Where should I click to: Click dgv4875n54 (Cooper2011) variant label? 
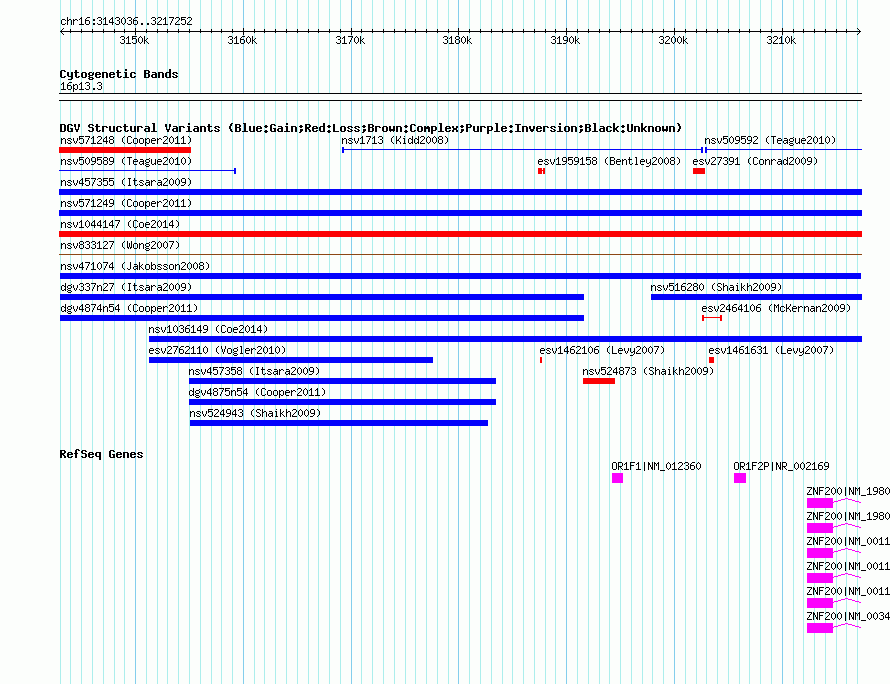click(x=257, y=392)
